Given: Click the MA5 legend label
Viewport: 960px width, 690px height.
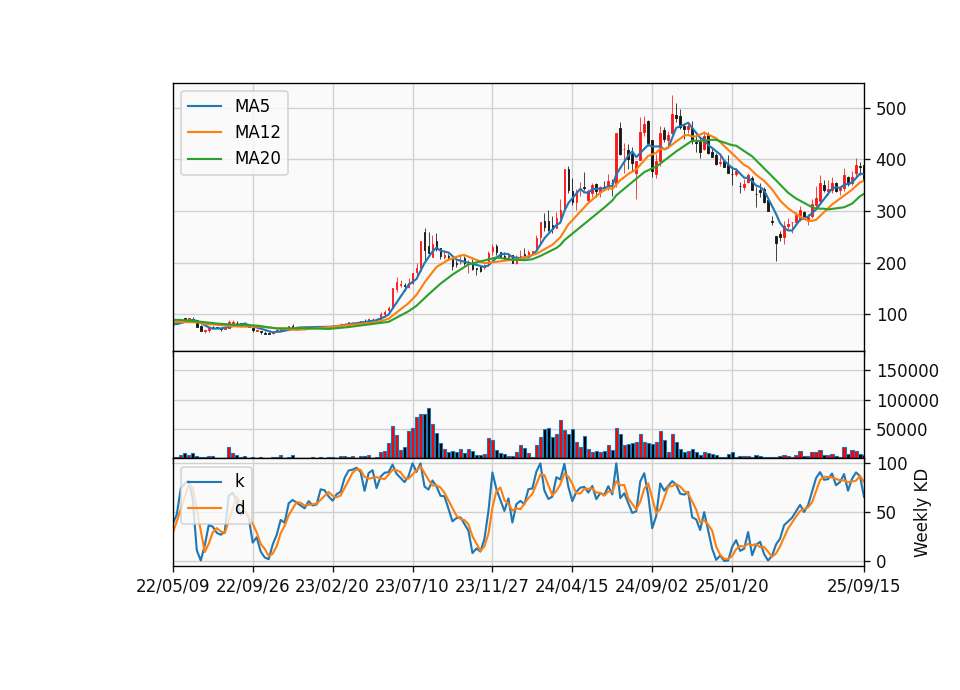Looking at the screenshot, I should tap(252, 106).
